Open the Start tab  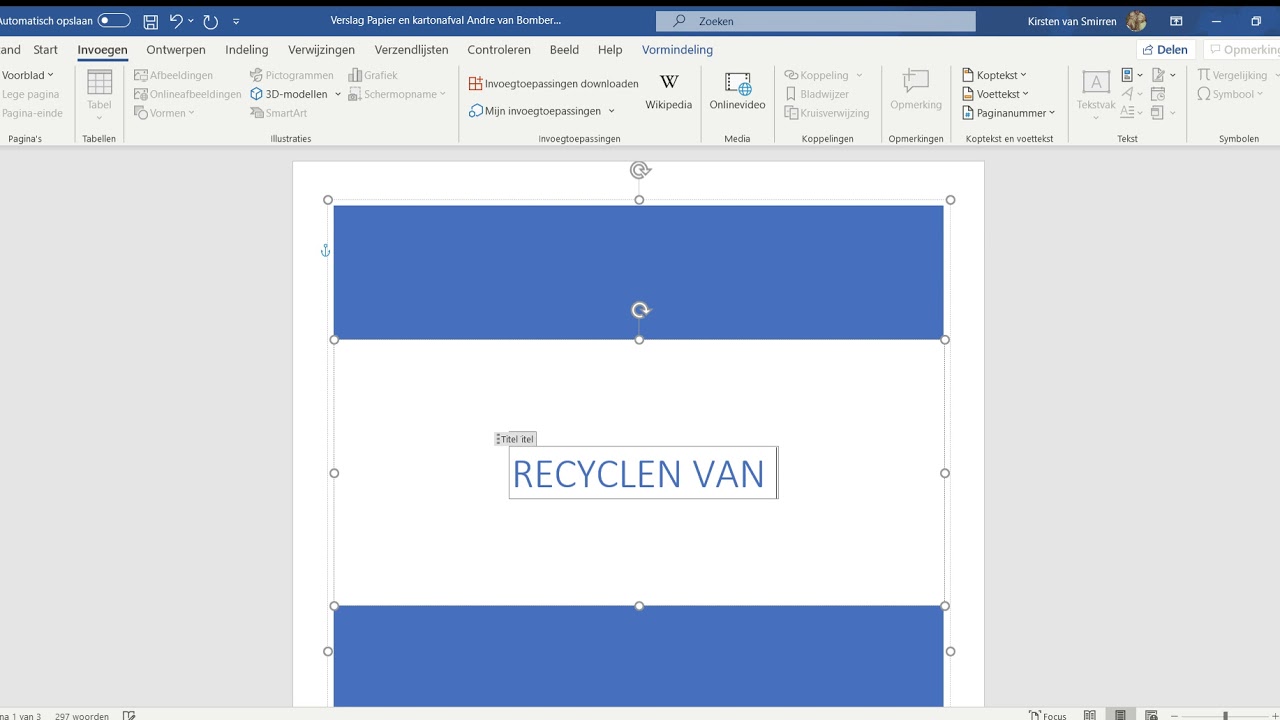coord(45,50)
